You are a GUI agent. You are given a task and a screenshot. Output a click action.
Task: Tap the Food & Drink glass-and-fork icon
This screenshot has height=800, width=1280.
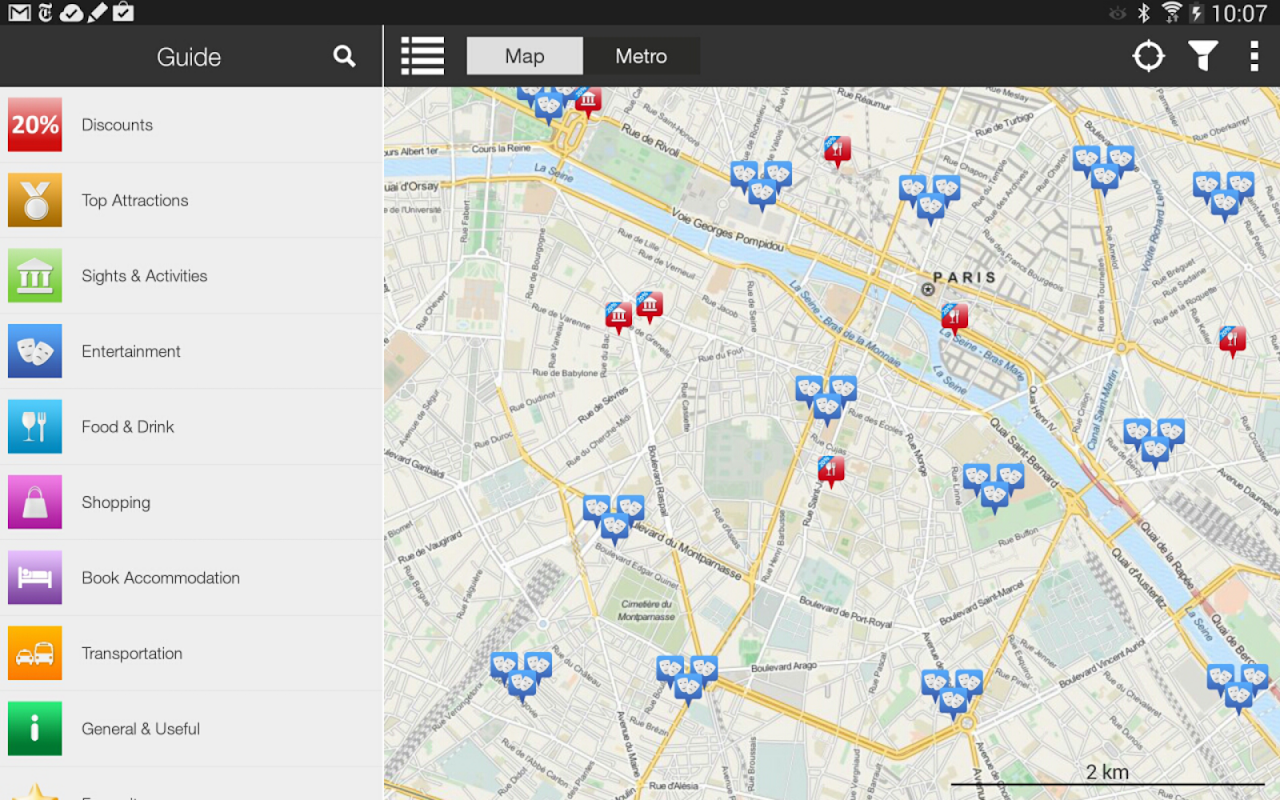[35, 426]
